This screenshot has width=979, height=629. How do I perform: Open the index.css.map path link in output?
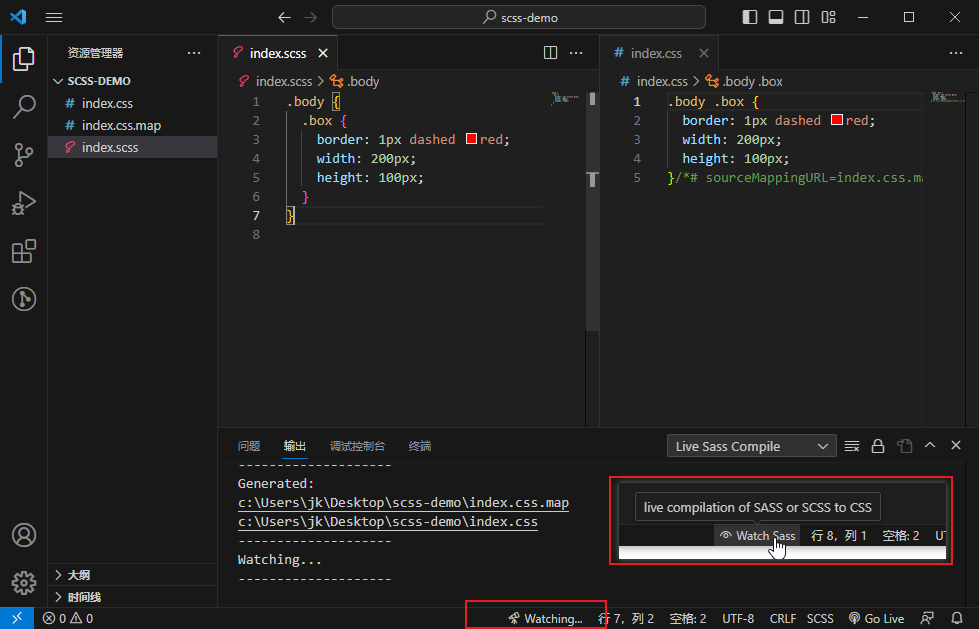tap(403, 503)
